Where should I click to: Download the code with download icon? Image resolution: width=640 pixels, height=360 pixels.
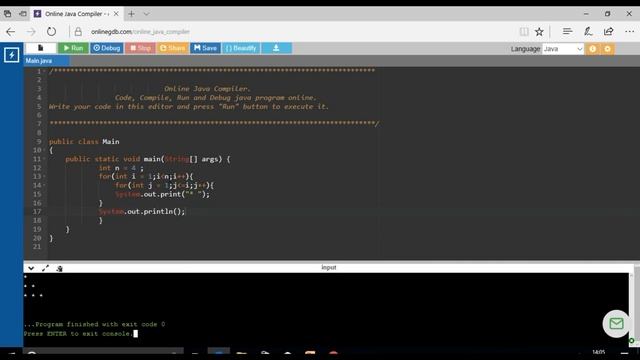(x=276, y=48)
